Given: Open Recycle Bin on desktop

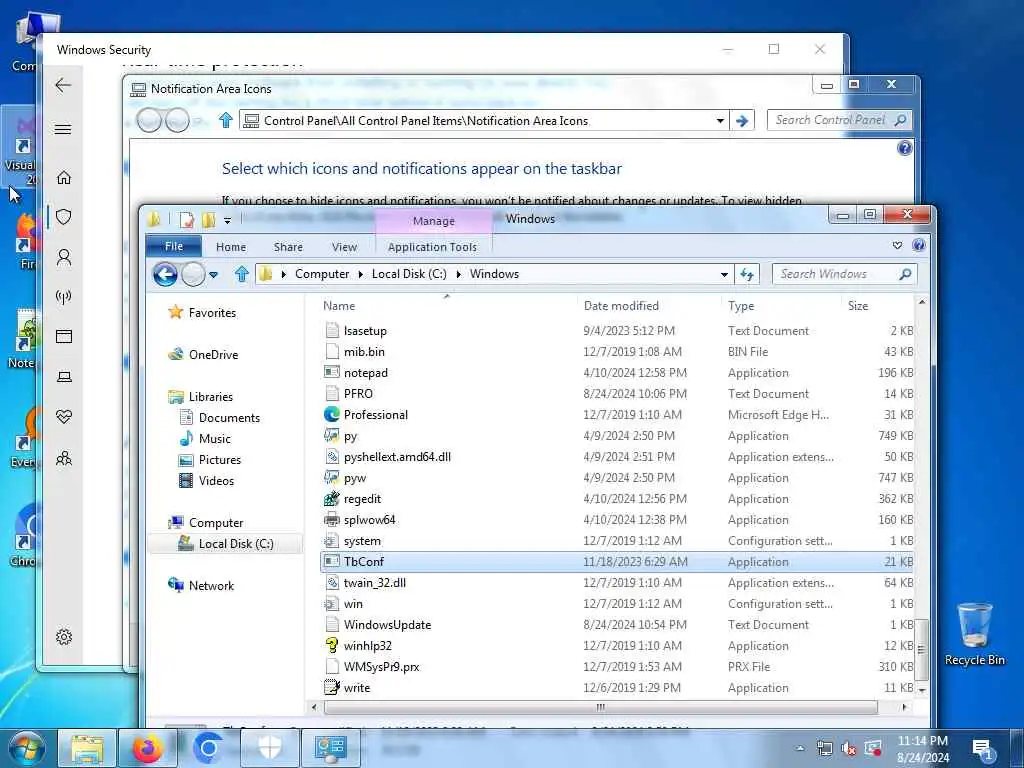Looking at the screenshot, I should pyautogui.click(x=974, y=633).
